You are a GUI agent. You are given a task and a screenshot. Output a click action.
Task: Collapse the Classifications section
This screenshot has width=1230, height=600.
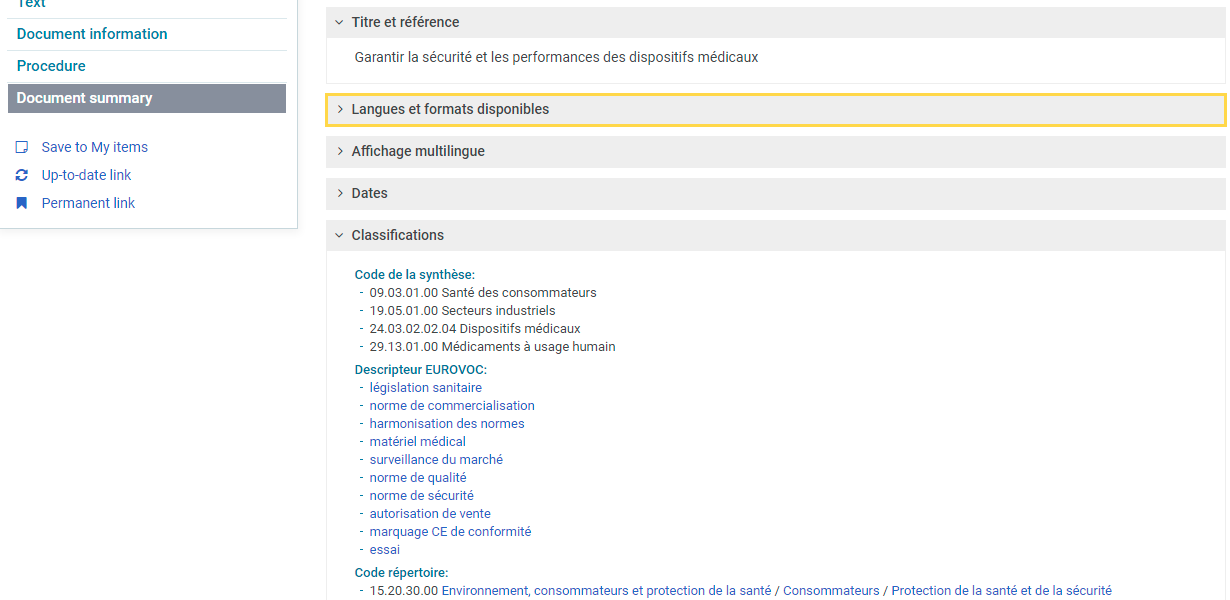[x=397, y=235]
